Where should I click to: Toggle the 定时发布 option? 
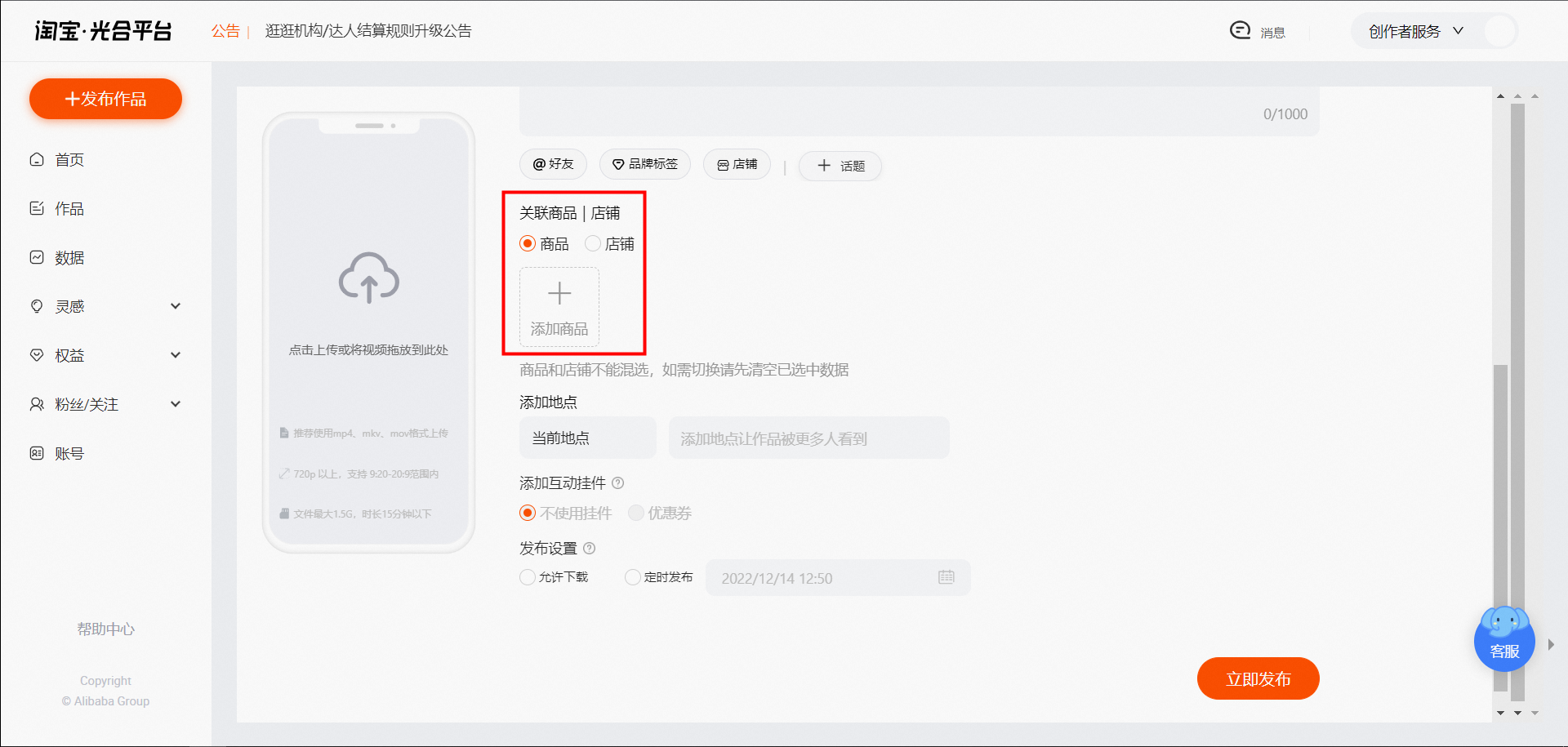click(x=632, y=577)
